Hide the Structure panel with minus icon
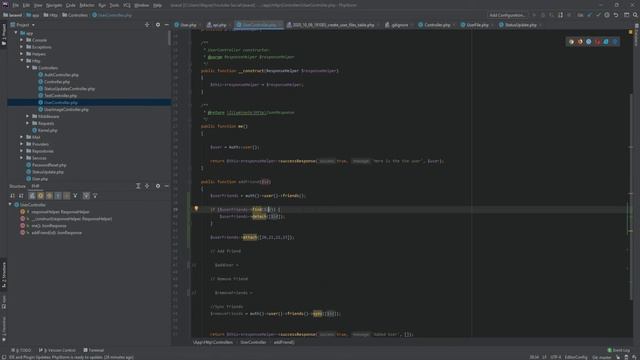640x360 pixels. click(167, 186)
